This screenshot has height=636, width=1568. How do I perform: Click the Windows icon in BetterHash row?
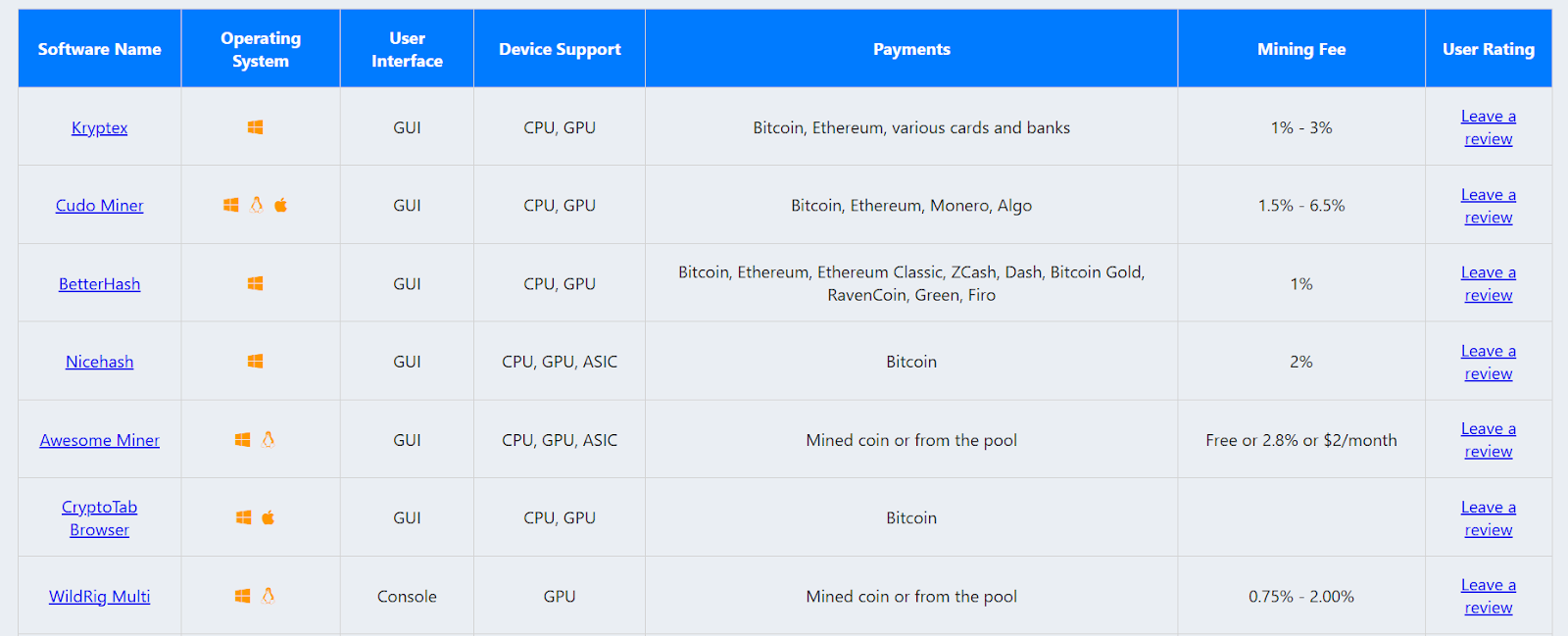point(255,283)
